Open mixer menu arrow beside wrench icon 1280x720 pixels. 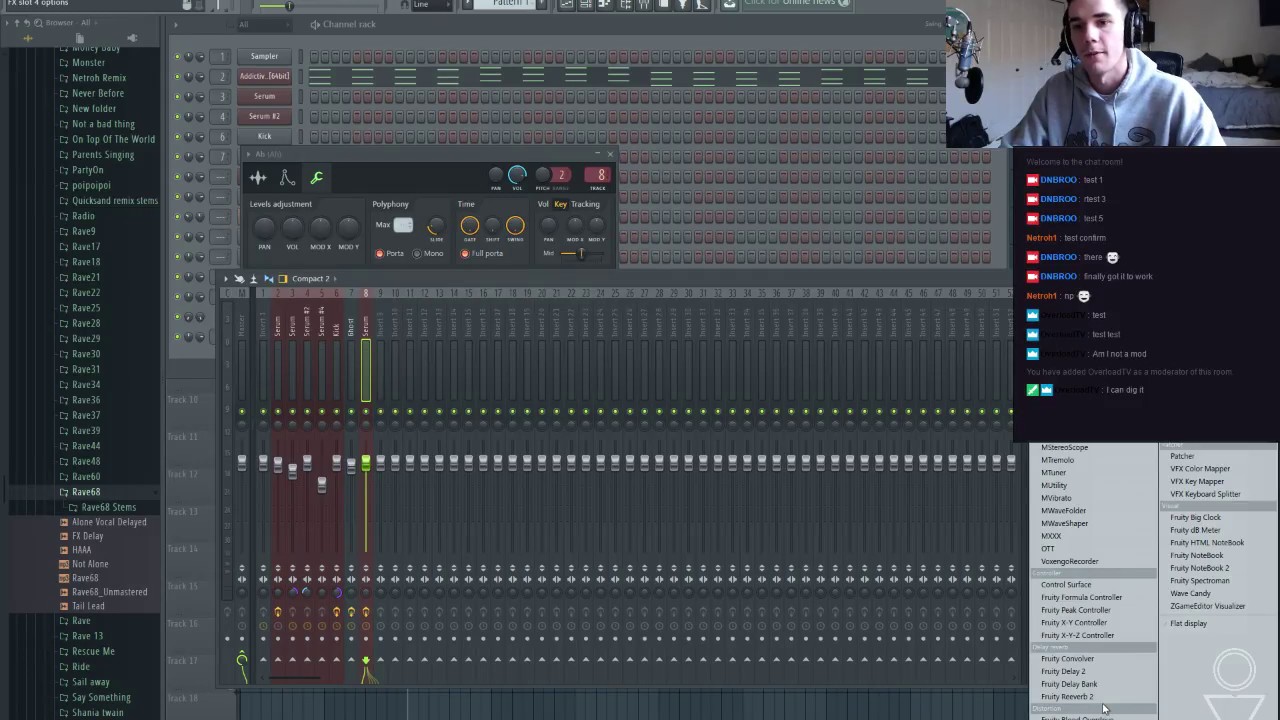point(226,279)
